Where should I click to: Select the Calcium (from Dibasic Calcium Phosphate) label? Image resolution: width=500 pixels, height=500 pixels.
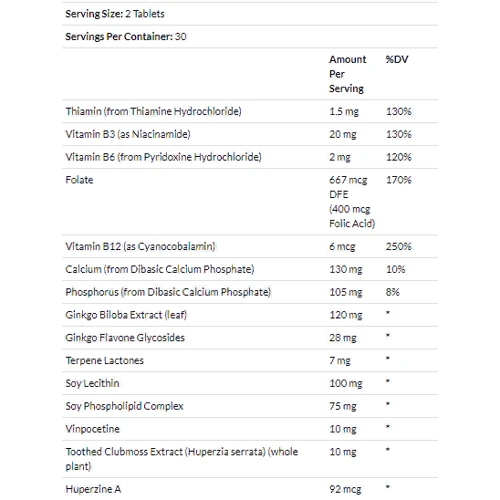(x=160, y=269)
